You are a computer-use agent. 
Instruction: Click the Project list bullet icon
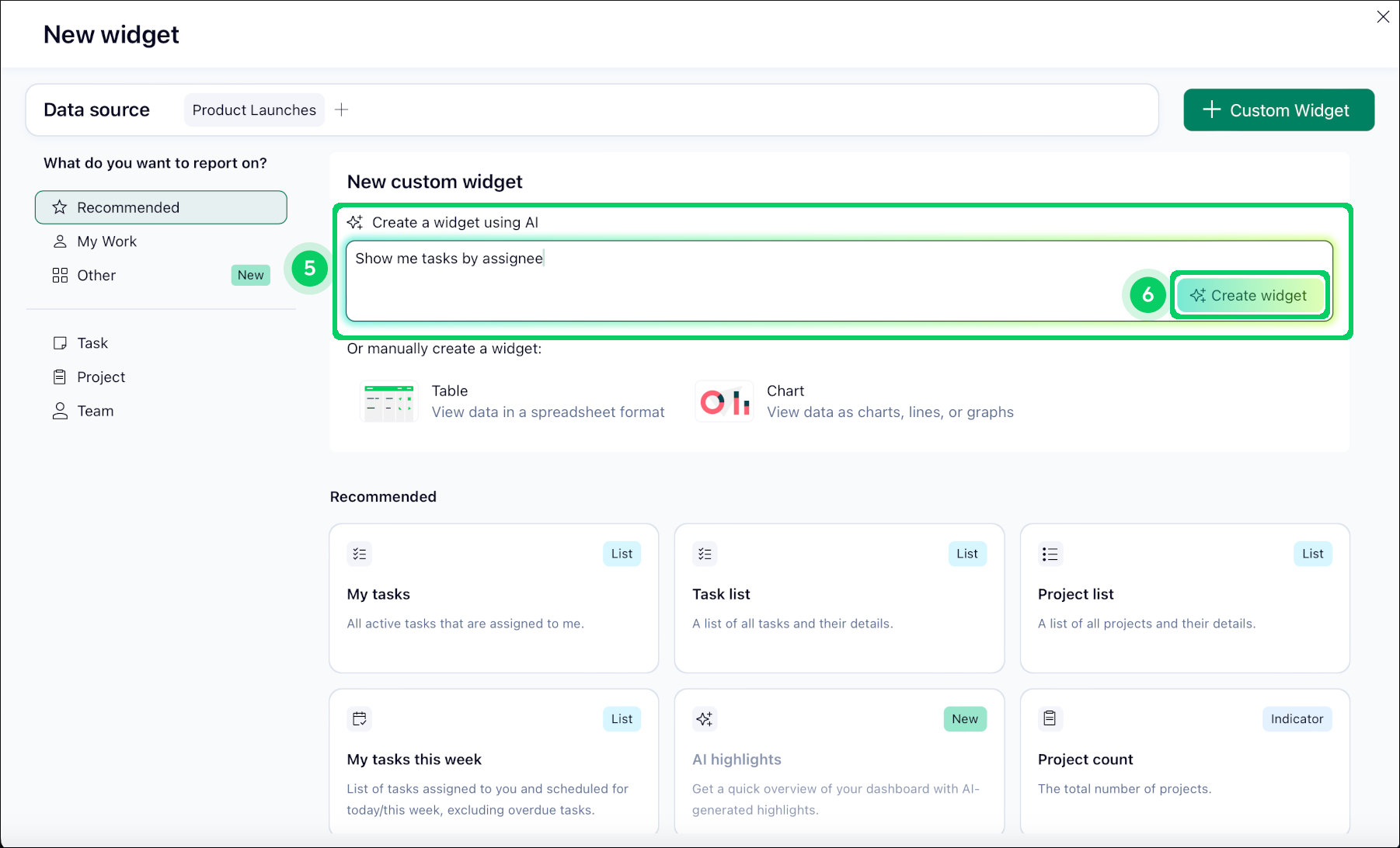pyautogui.click(x=1050, y=554)
